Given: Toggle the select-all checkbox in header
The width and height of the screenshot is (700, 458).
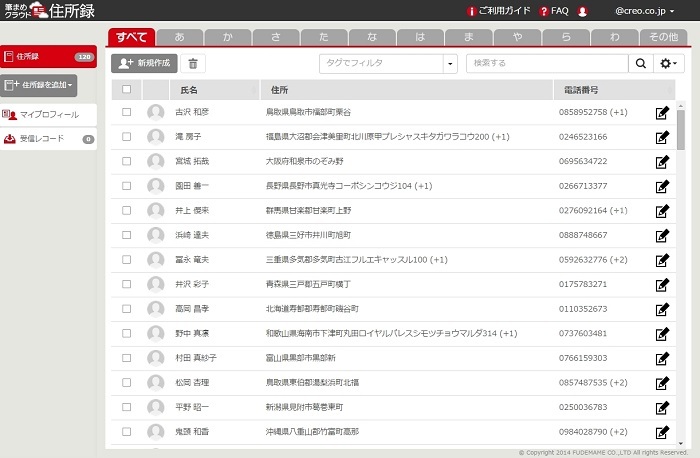Looking at the screenshot, I should tap(126, 89).
